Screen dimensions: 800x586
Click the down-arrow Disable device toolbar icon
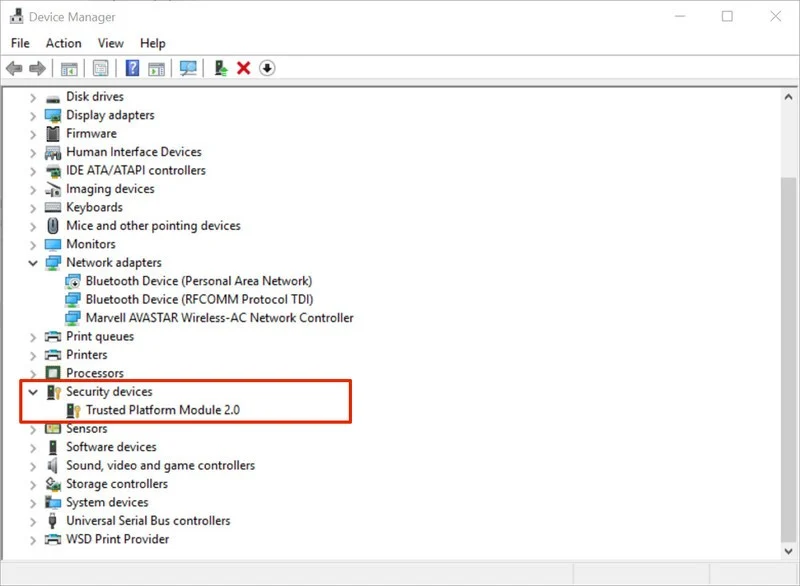tap(266, 69)
